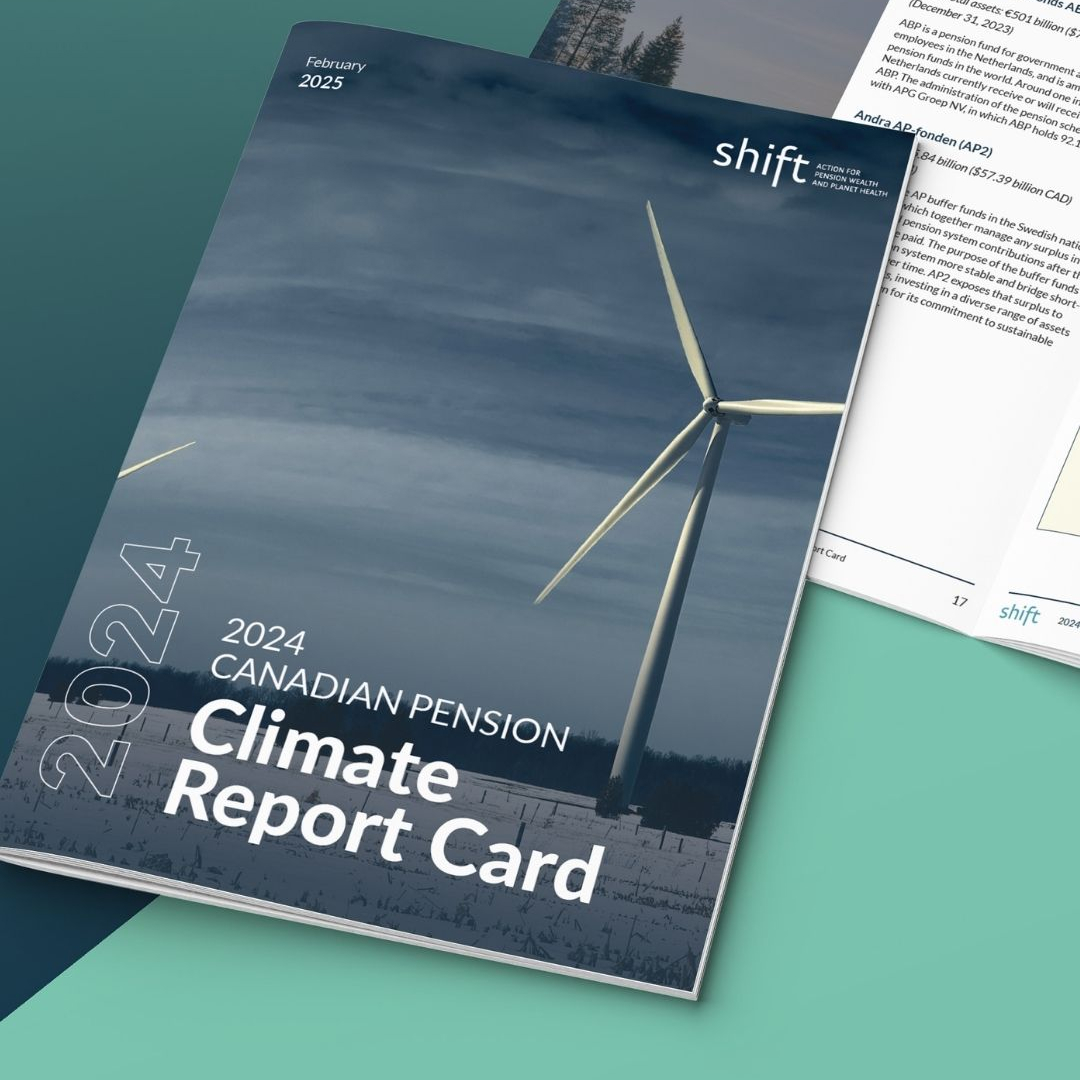Click the italic '2025' text under February
Screen dimensions: 1080x1080
321,82
